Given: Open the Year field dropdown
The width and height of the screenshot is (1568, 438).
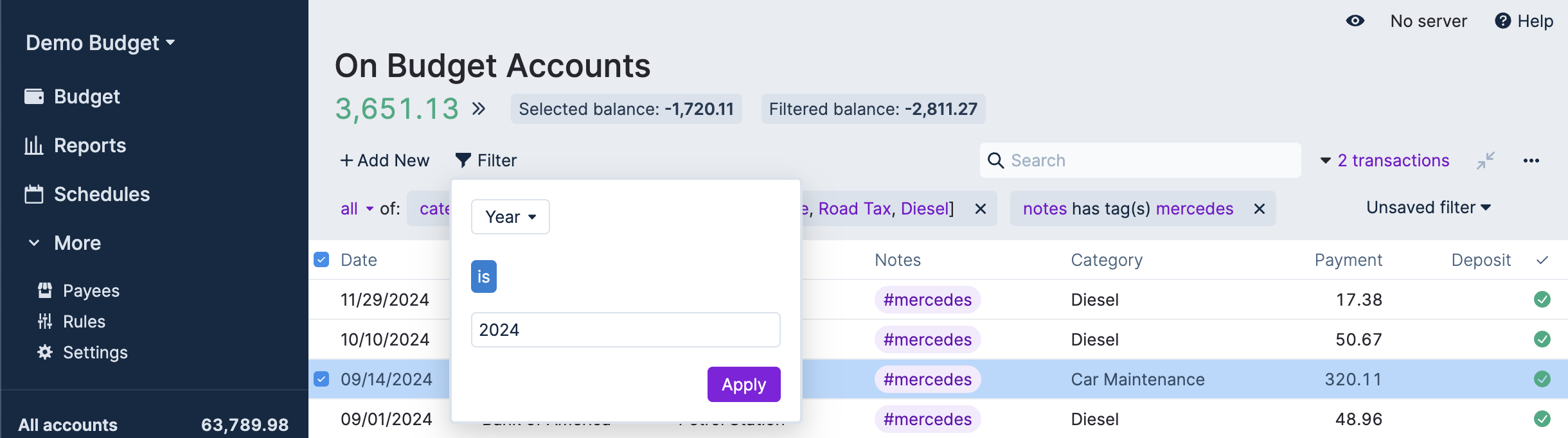Looking at the screenshot, I should (x=510, y=217).
